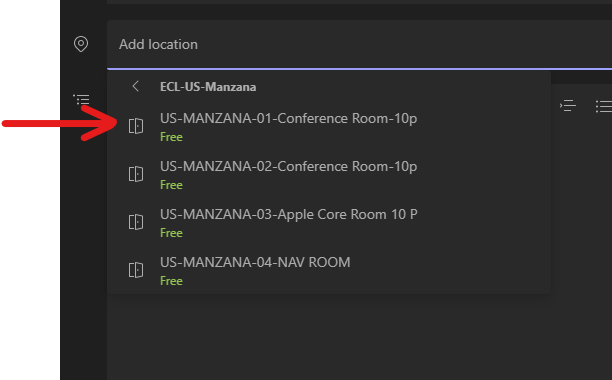Select US-MANZANA-04-NAV ROOM location
This screenshot has width=612, height=380.
pyautogui.click(x=329, y=271)
